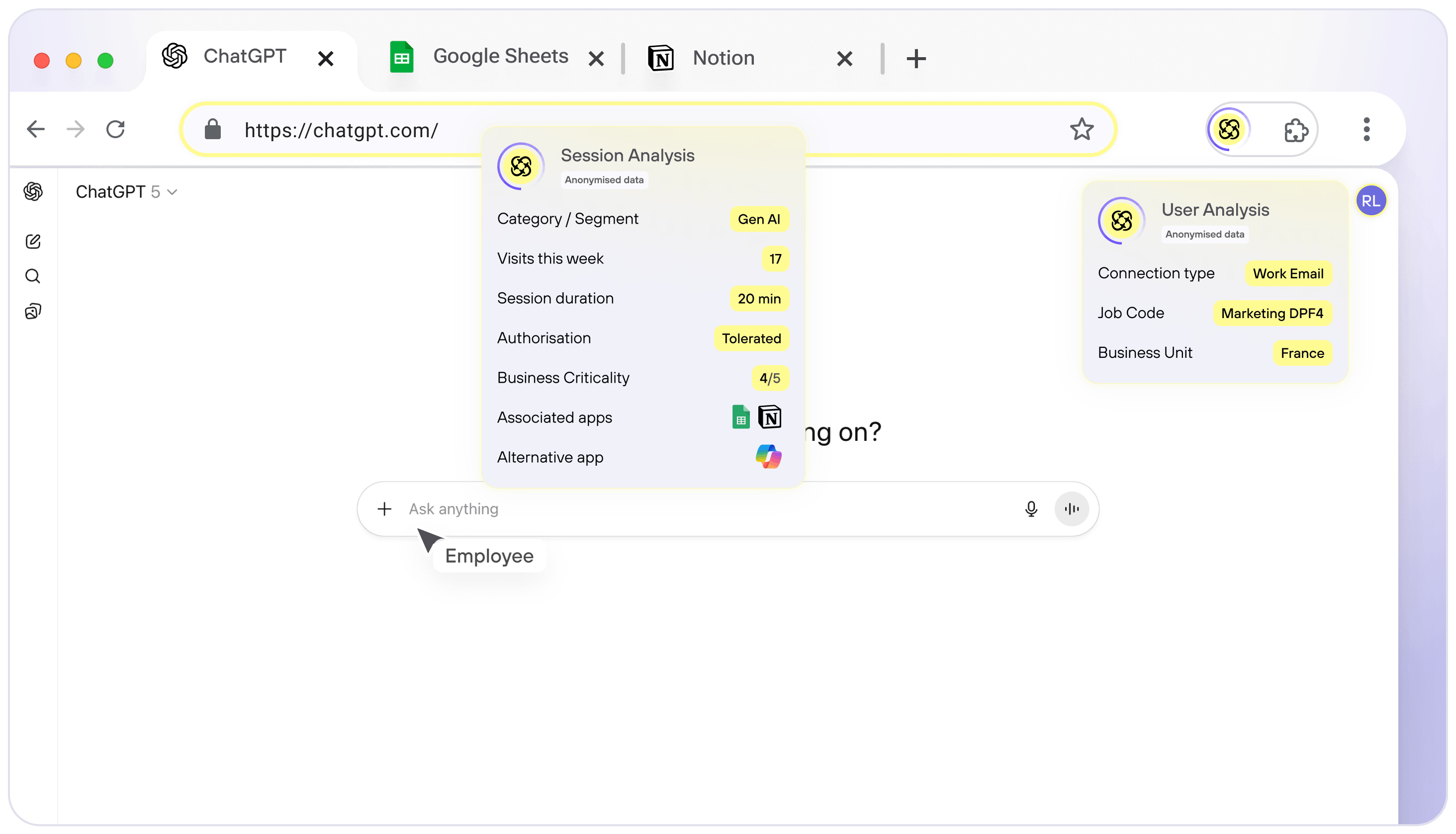Screen dimensions: 1456x834
Task: Open the library images icon in sidebar
Action: [33, 312]
